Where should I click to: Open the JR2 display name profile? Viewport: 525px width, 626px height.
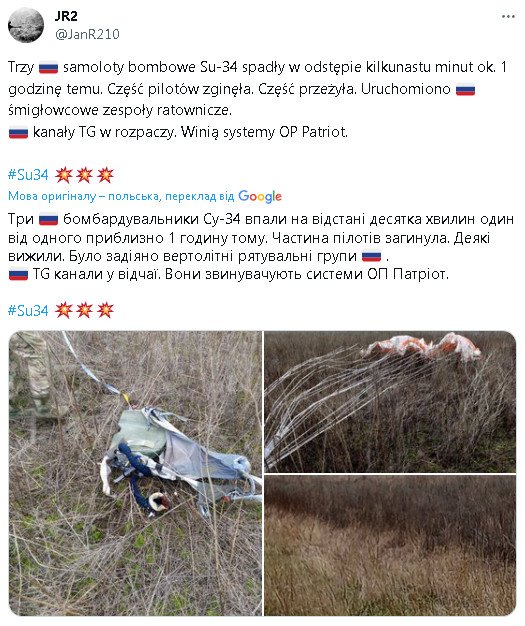pos(66,16)
